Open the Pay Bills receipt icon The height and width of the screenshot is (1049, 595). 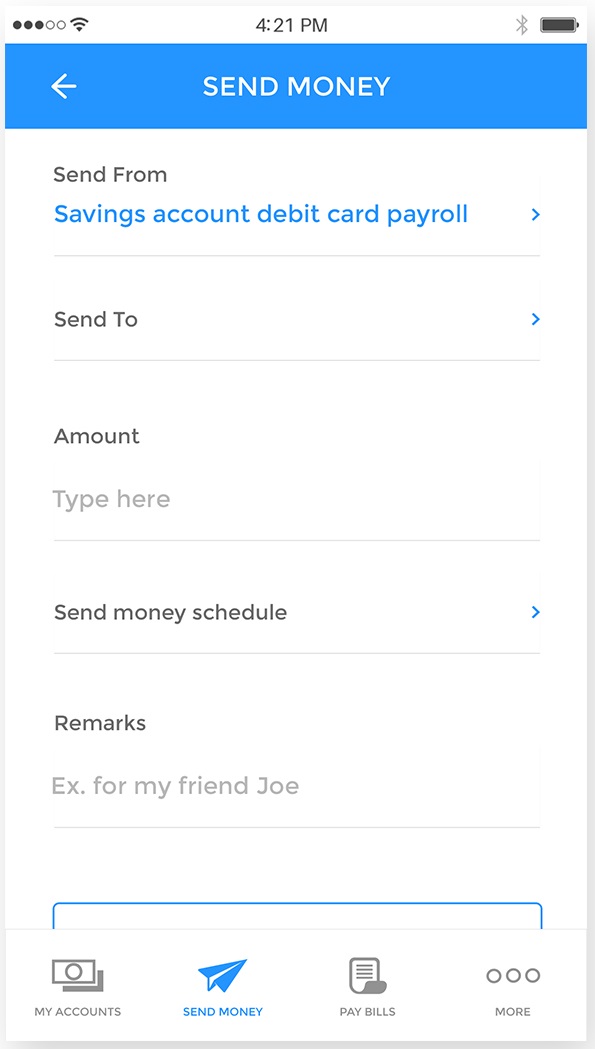(367, 976)
